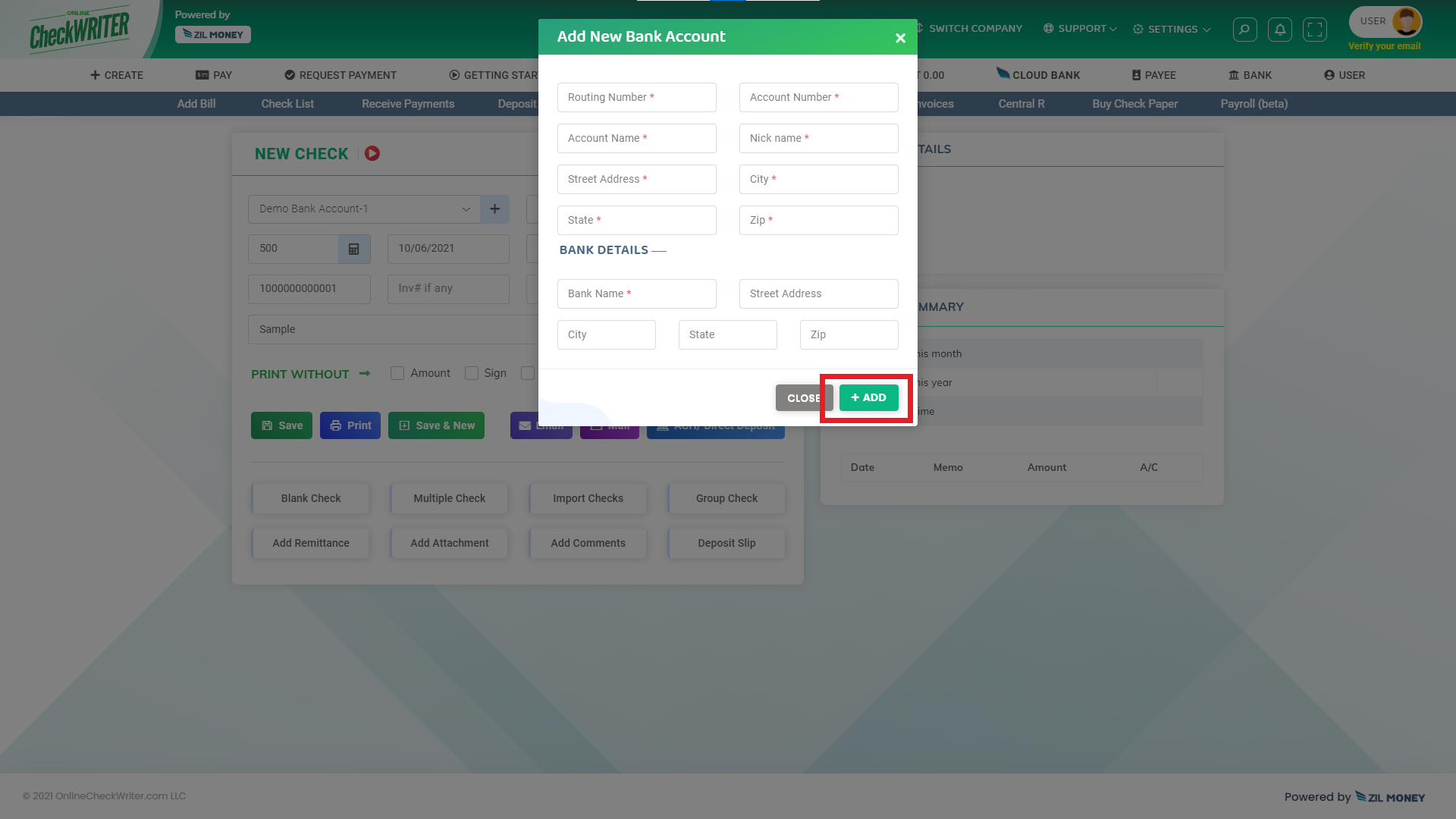
Task: Play the New Check video tutorial icon
Action: (x=372, y=153)
